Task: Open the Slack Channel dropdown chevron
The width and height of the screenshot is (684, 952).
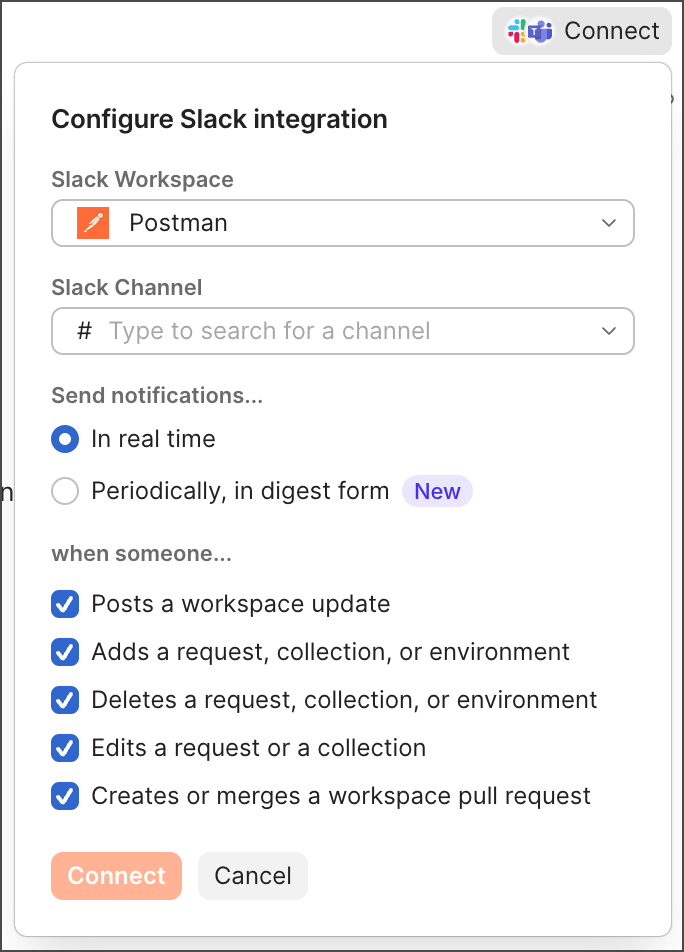Action: click(x=609, y=331)
